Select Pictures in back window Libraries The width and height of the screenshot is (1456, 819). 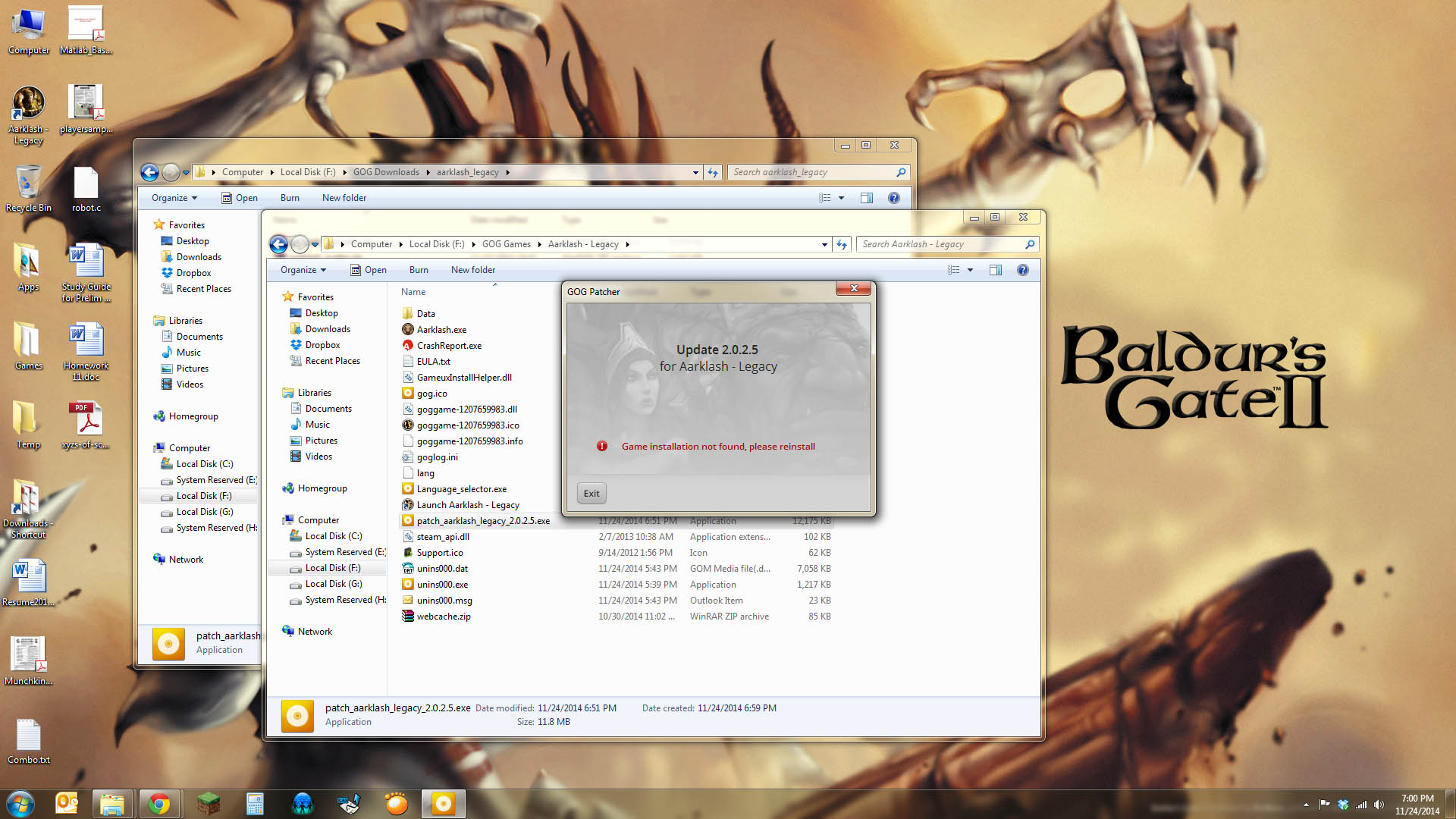coord(192,369)
